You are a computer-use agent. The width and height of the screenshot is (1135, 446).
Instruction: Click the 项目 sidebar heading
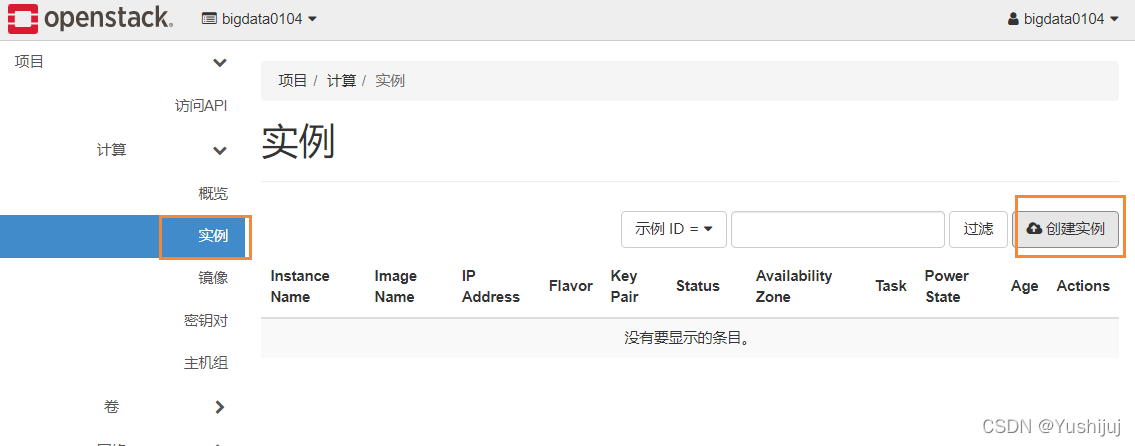click(29, 62)
